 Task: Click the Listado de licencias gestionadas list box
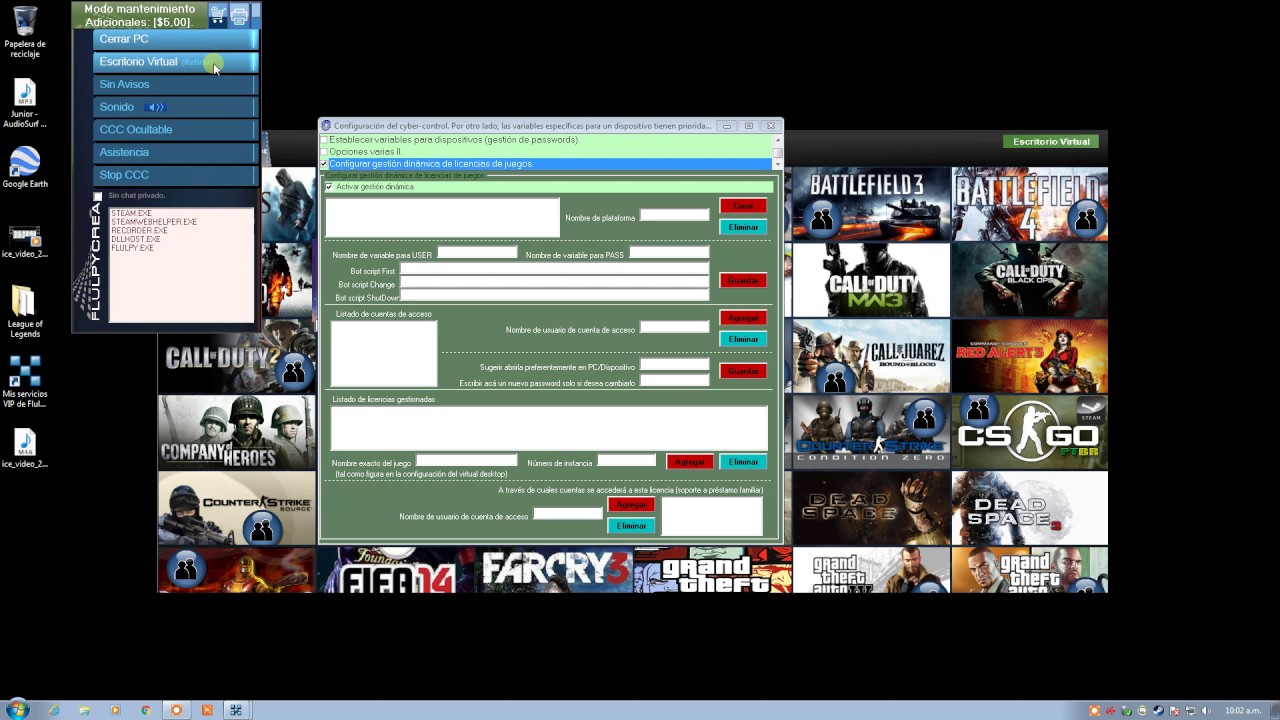tap(549, 428)
